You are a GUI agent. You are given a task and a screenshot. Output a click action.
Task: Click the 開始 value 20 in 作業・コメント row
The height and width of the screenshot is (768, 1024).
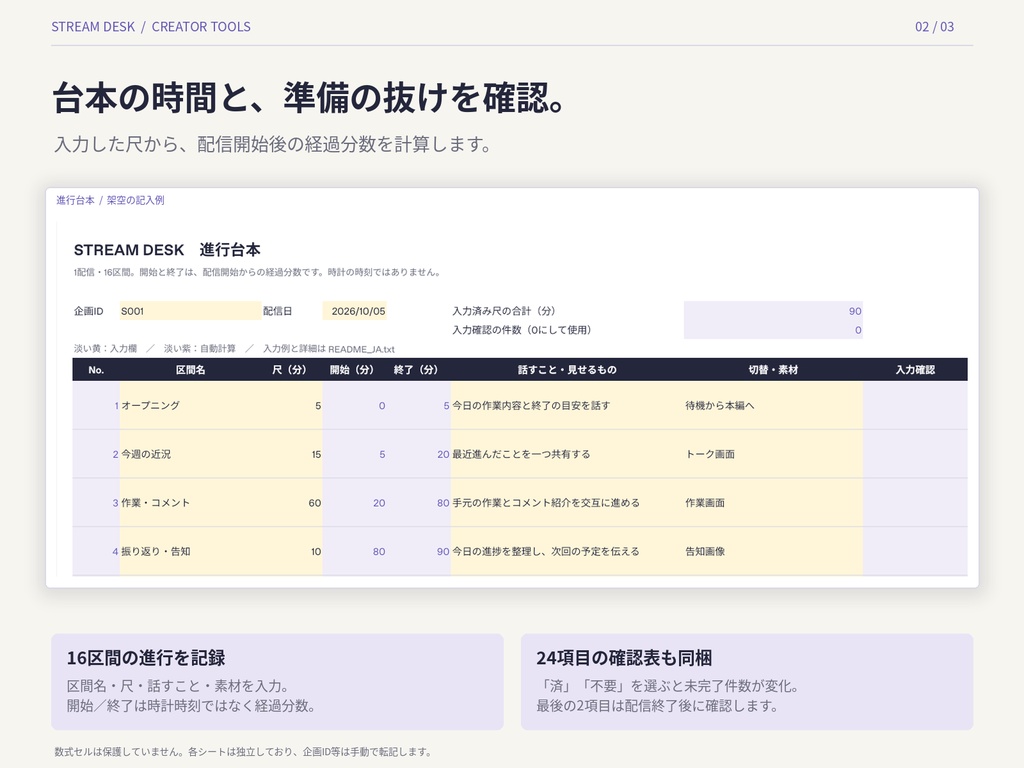click(x=355, y=503)
